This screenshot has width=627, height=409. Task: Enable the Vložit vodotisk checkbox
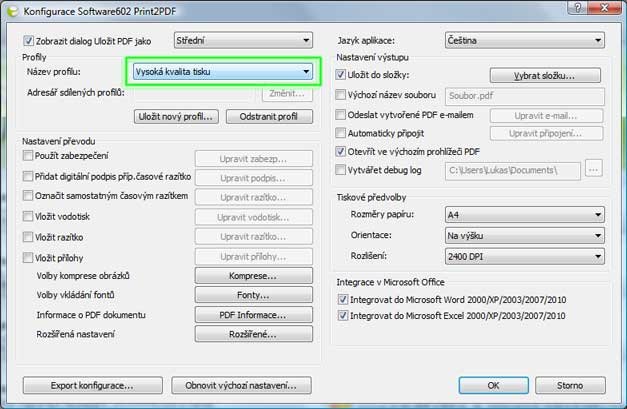(x=28, y=216)
